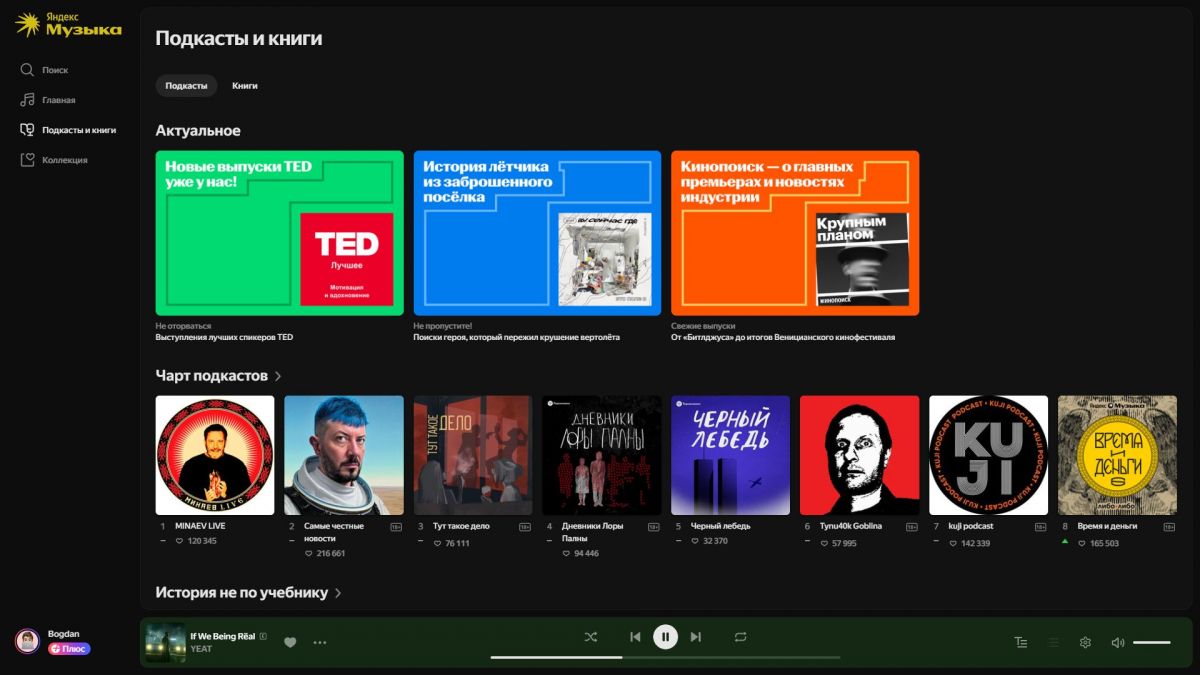Toggle shuffle playback

591,637
